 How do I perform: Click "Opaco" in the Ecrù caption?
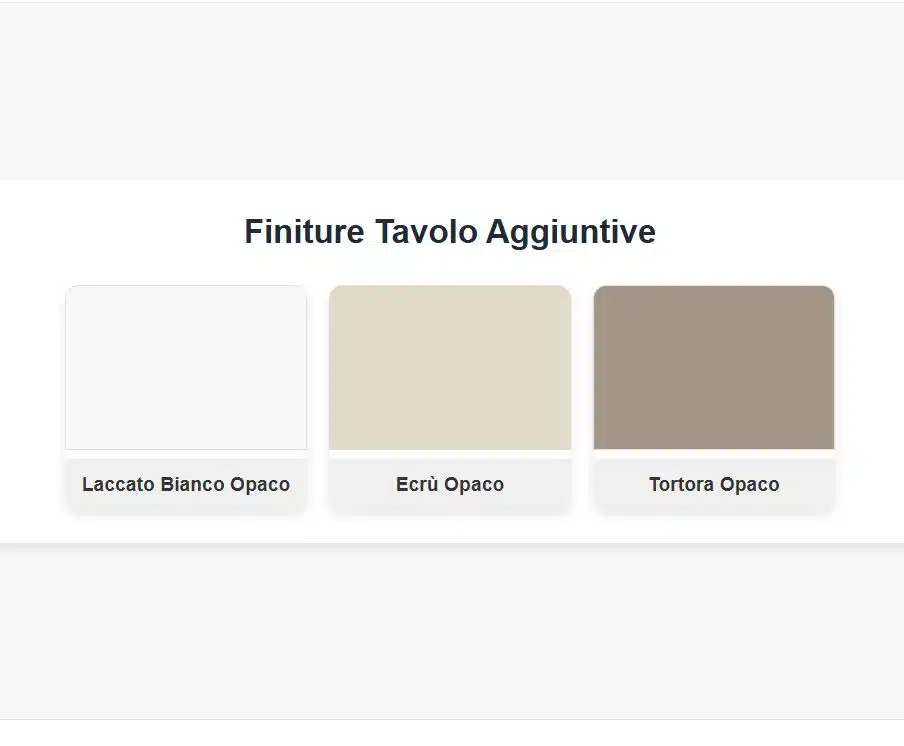click(x=474, y=484)
